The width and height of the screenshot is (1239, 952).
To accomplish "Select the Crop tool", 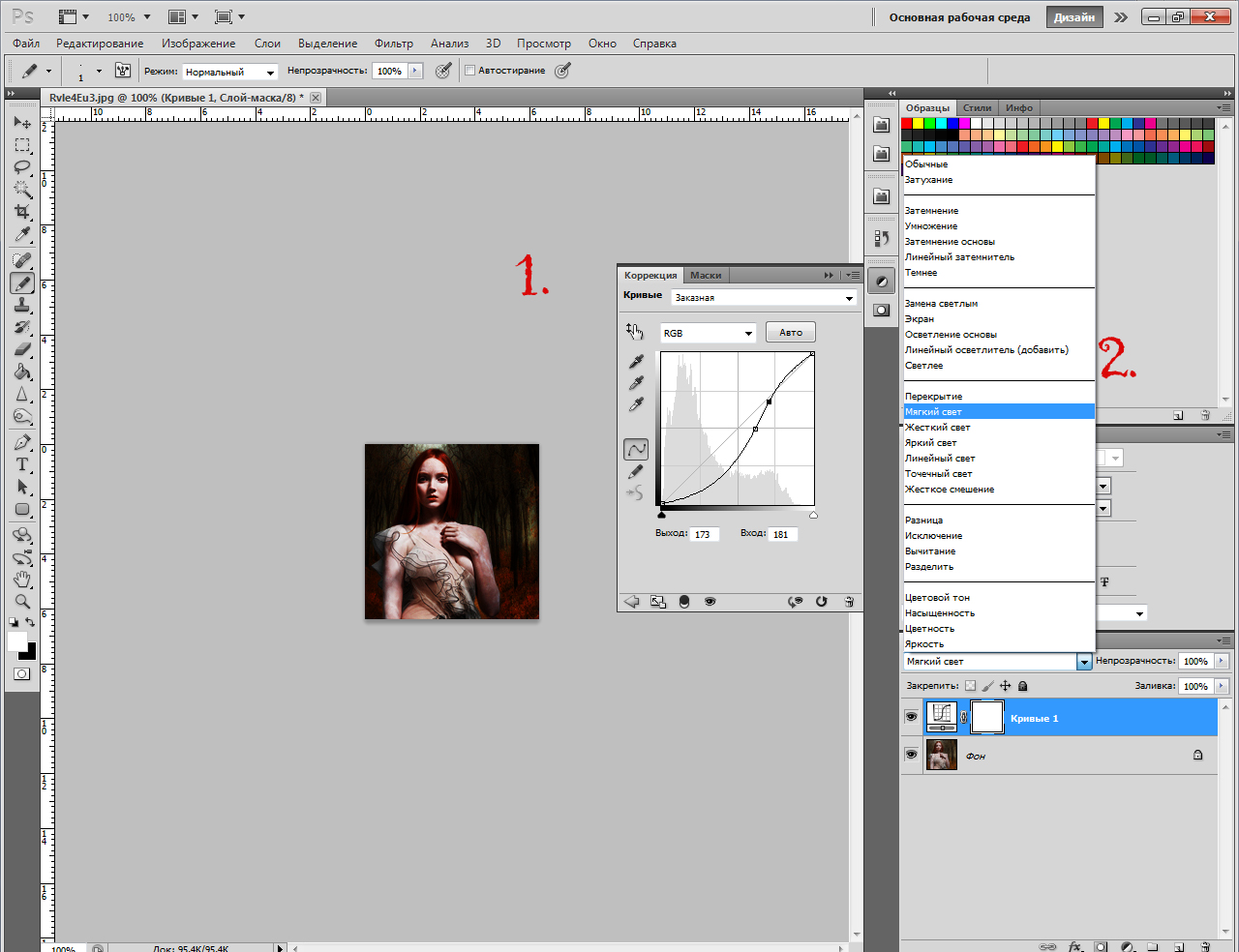I will click(22, 212).
